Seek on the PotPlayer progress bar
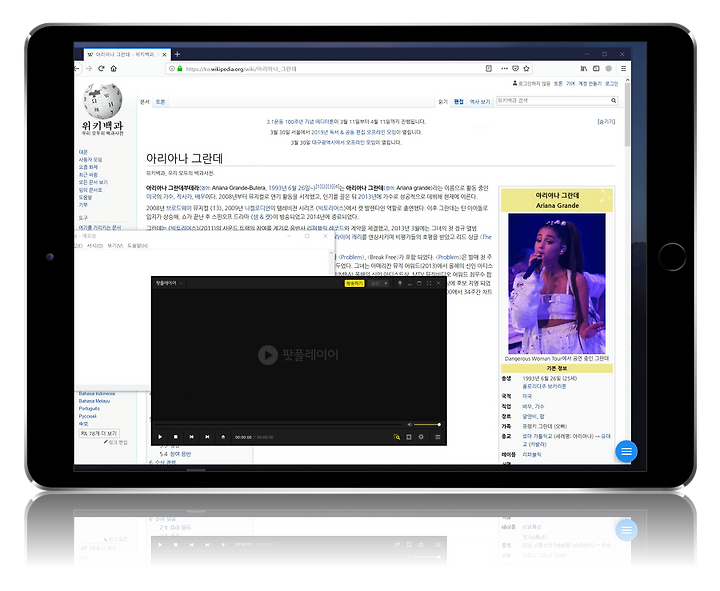 (x=280, y=424)
